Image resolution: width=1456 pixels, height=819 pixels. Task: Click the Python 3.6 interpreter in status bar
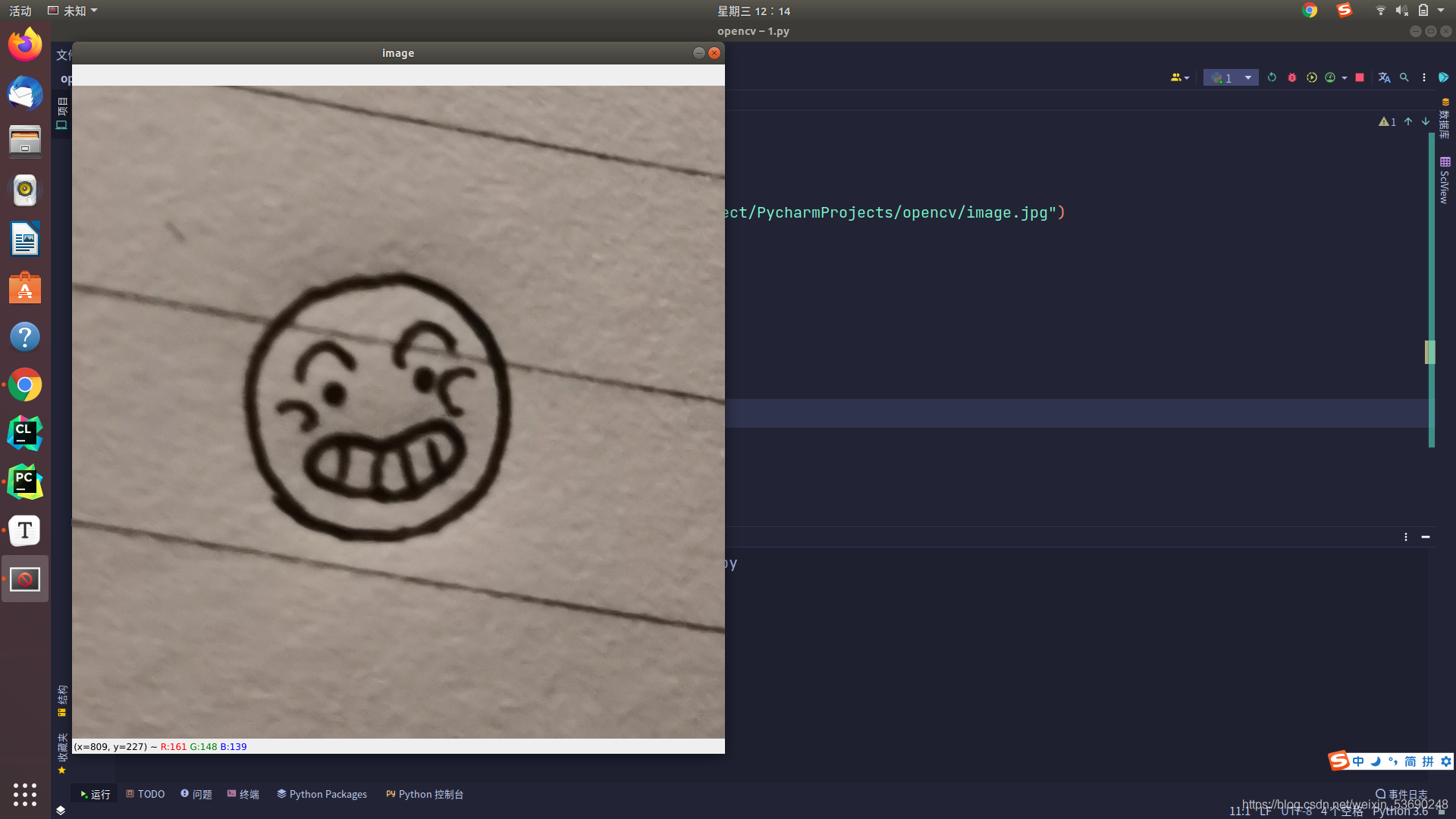tap(1400, 811)
